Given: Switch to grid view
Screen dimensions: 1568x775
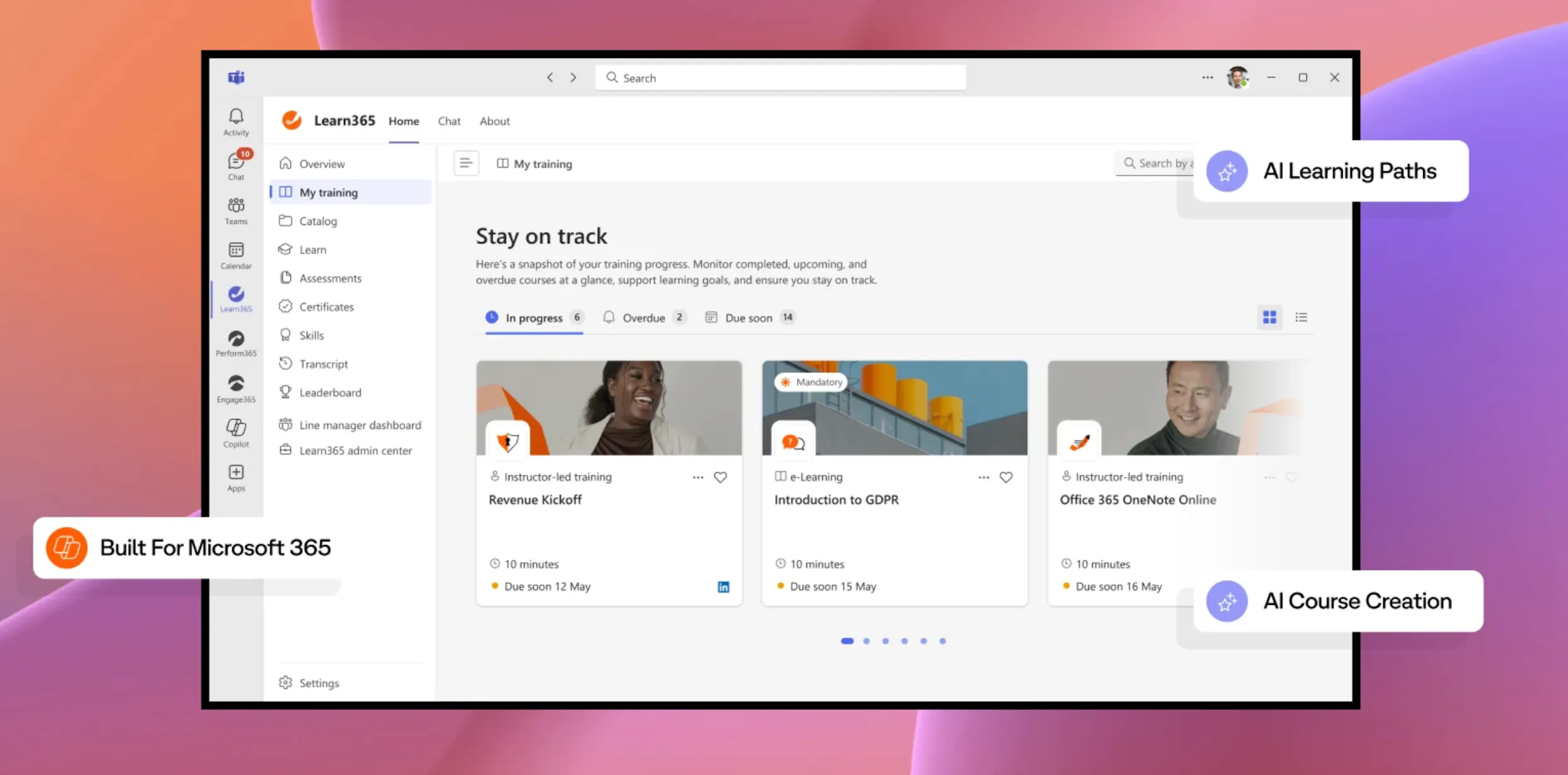Looking at the screenshot, I should [1269, 317].
